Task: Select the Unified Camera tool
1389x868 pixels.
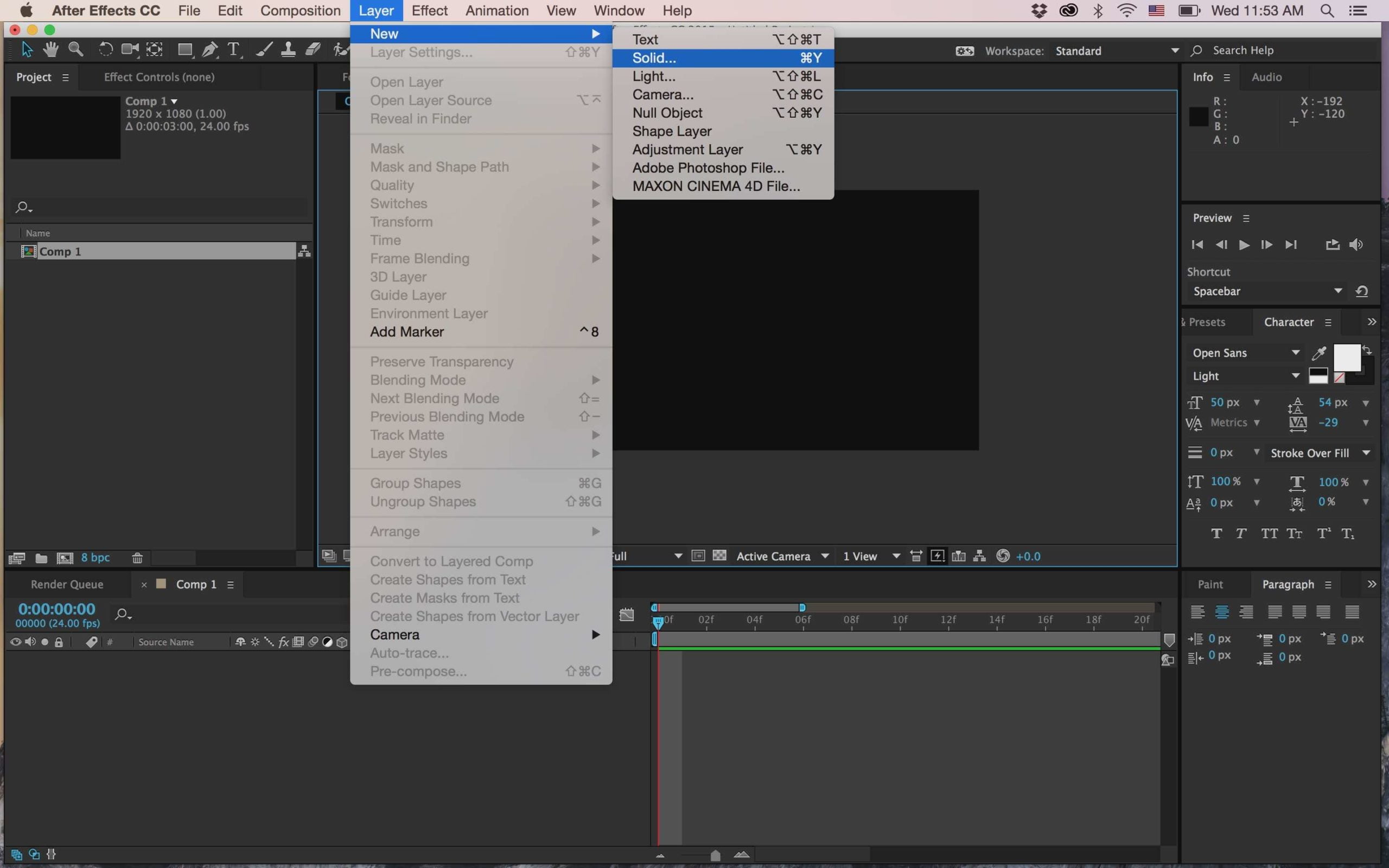Action: click(x=130, y=50)
